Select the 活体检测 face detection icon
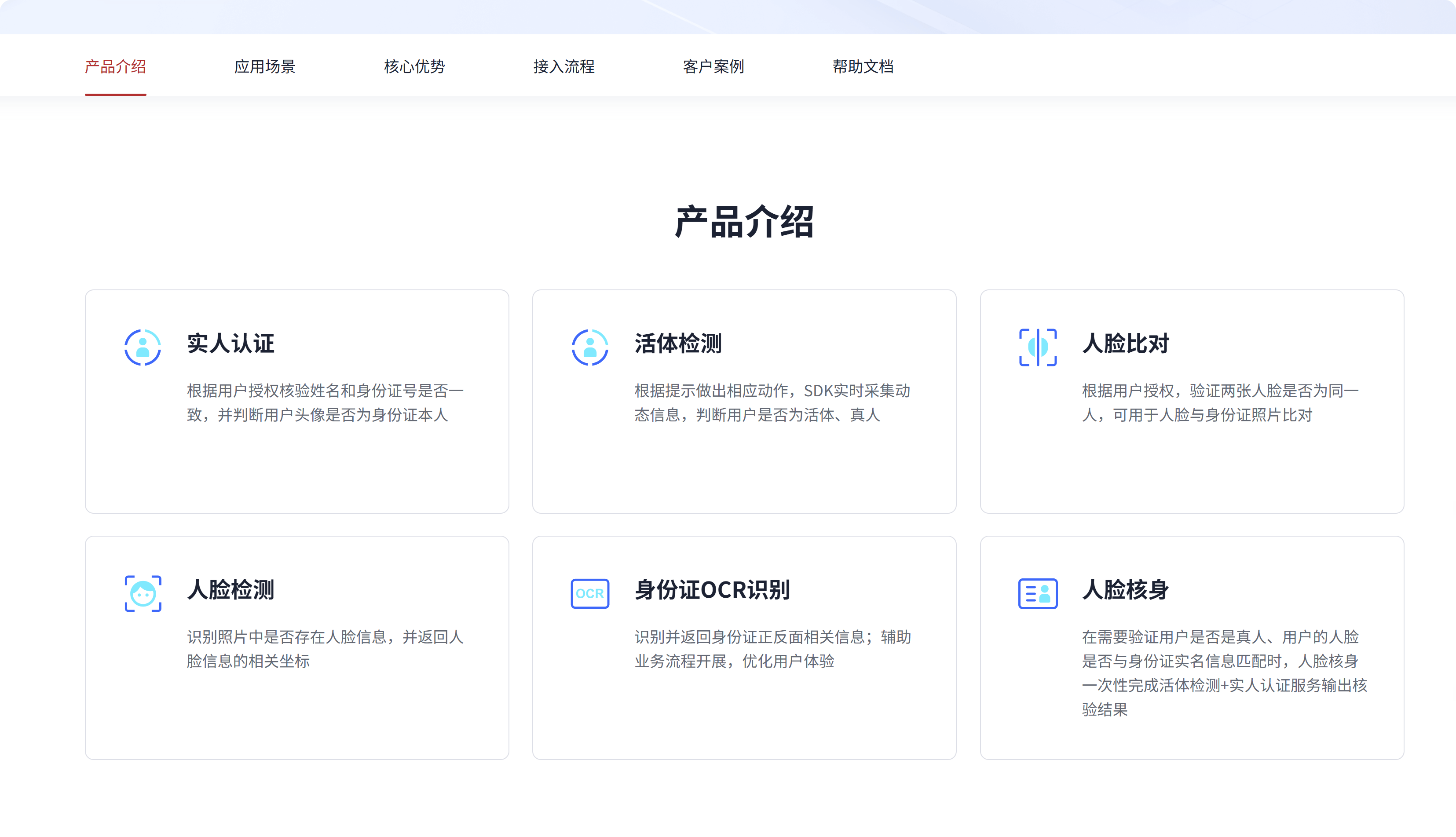1456x837 pixels. pos(590,346)
